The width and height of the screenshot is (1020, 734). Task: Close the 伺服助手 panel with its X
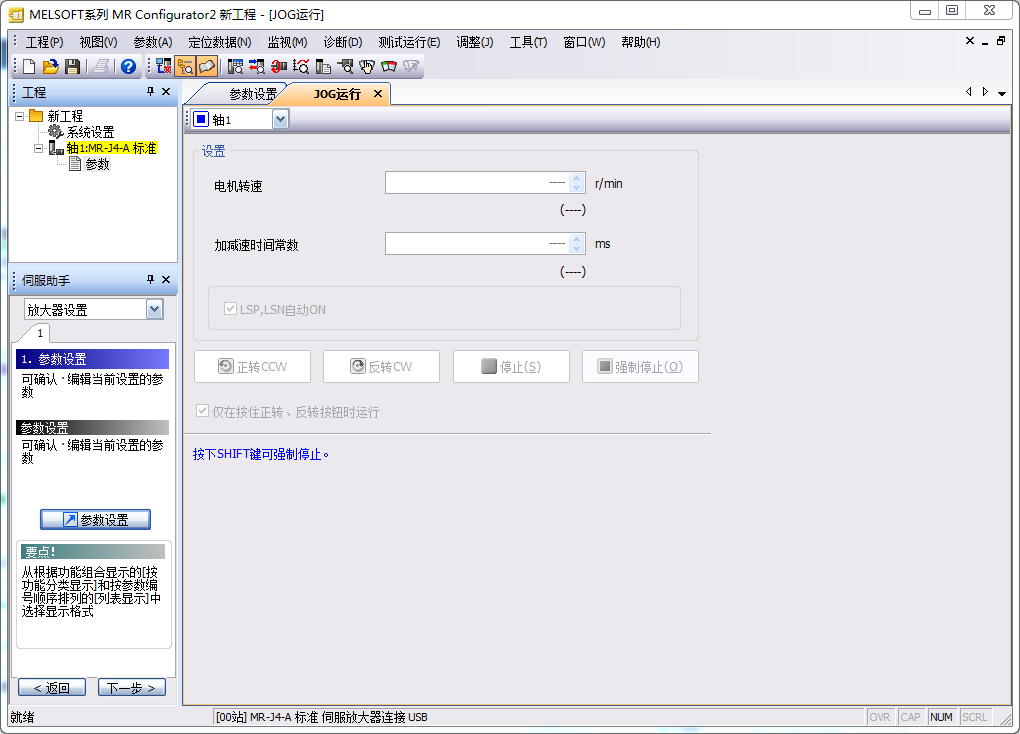(x=166, y=280)
